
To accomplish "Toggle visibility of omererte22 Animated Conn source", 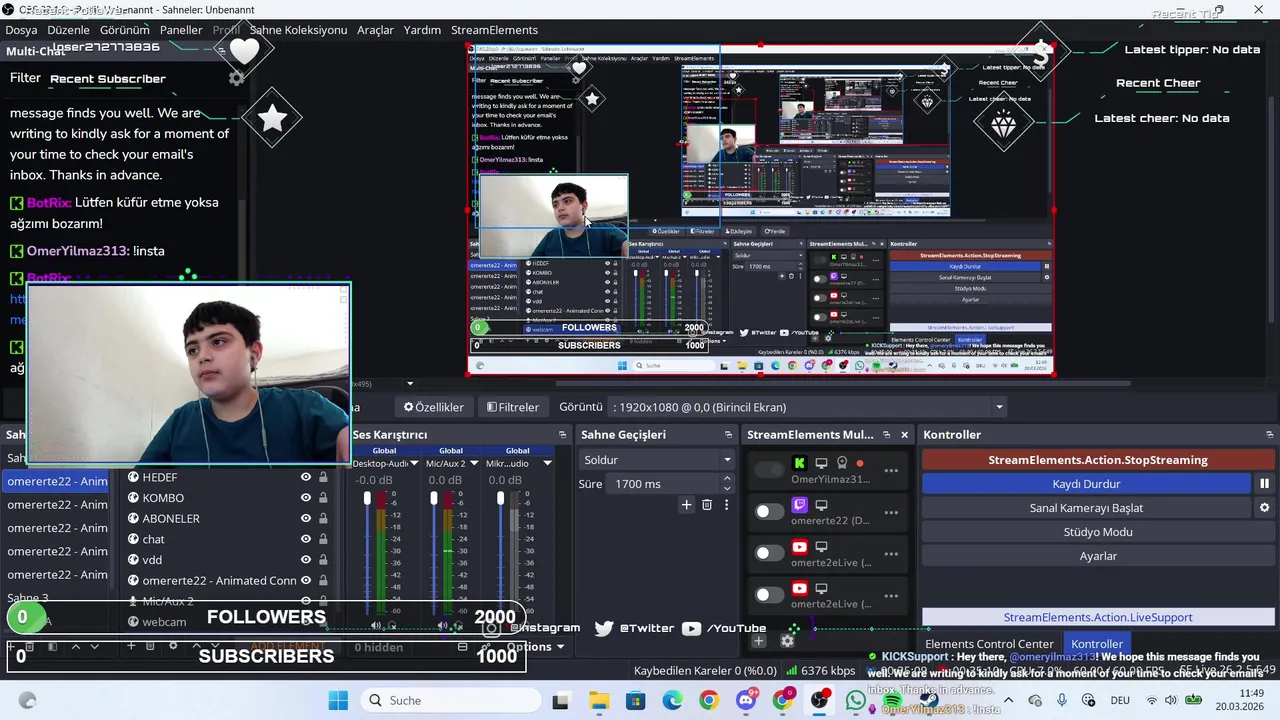I will 306,580.
